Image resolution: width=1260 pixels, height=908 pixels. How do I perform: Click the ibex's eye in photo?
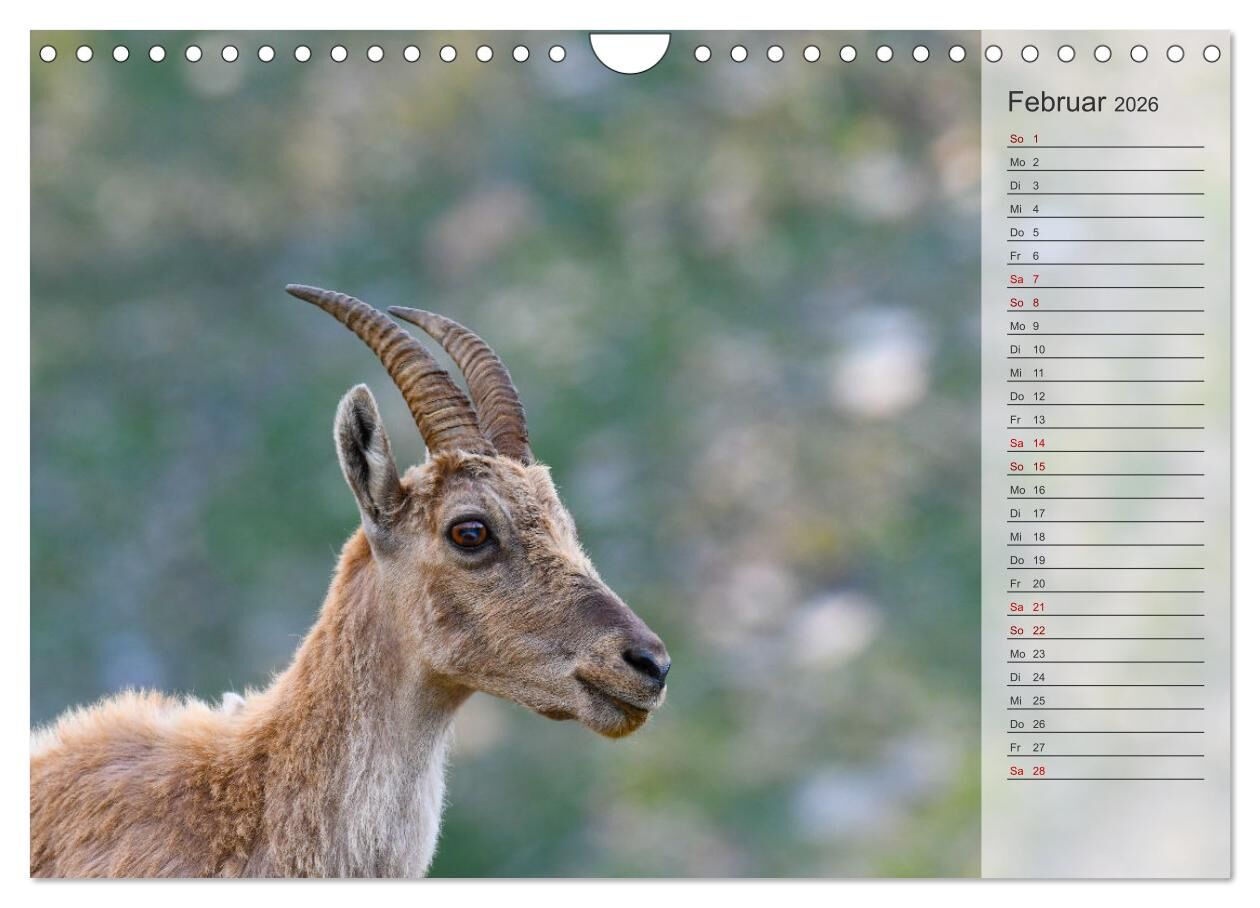[469, 533]
